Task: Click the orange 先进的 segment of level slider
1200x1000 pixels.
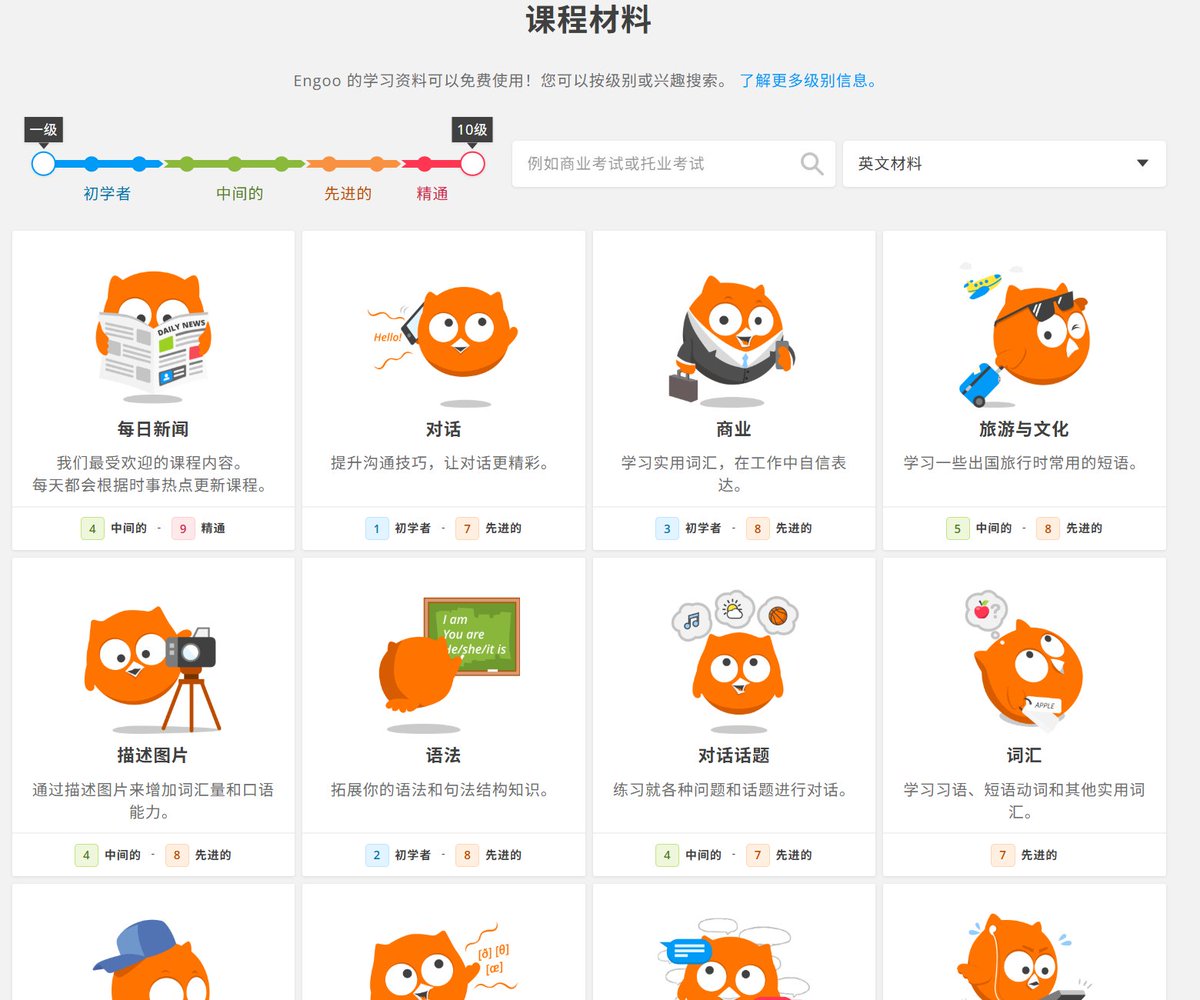Action: [353, 164]
